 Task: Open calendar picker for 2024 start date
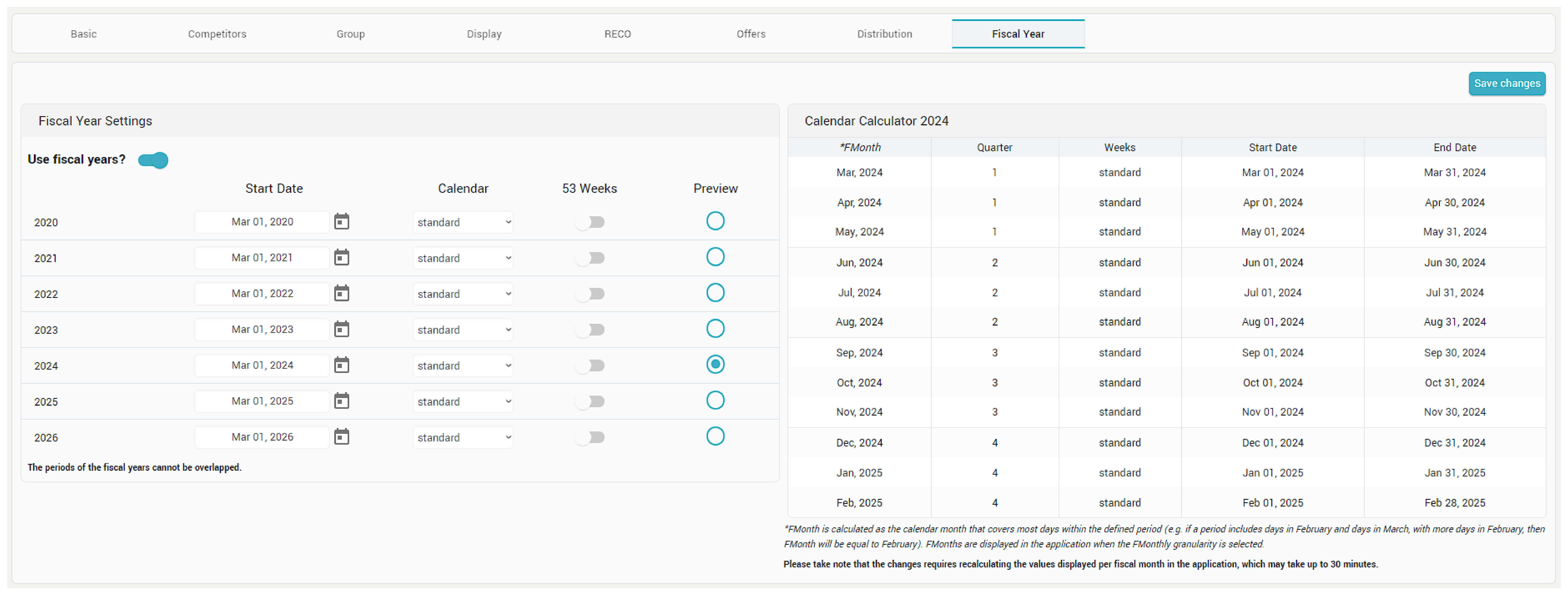click(x=341, y=365)
